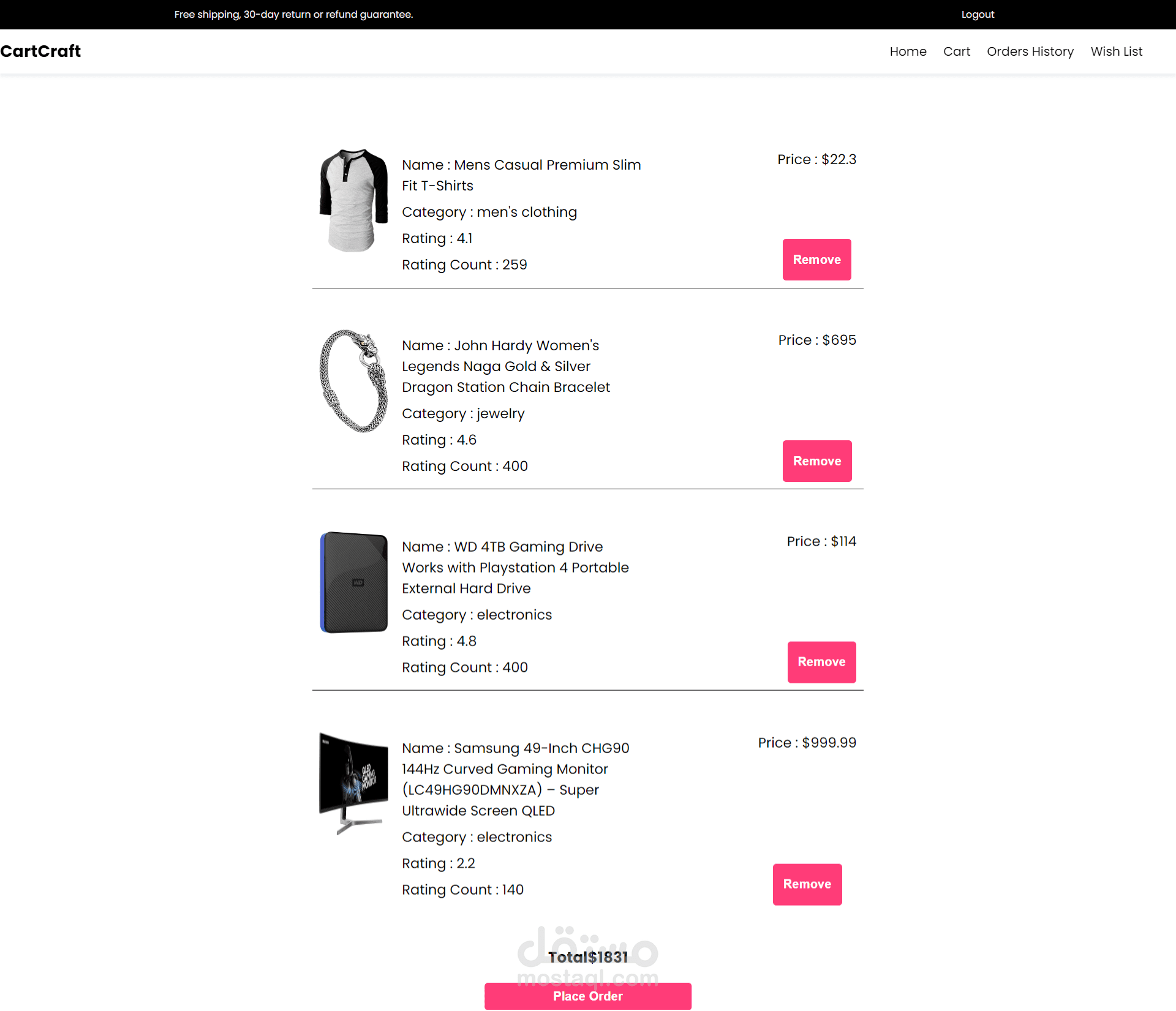Open the Cart page in navigation
1176x1011 pixels.
[x=956, y=51]
